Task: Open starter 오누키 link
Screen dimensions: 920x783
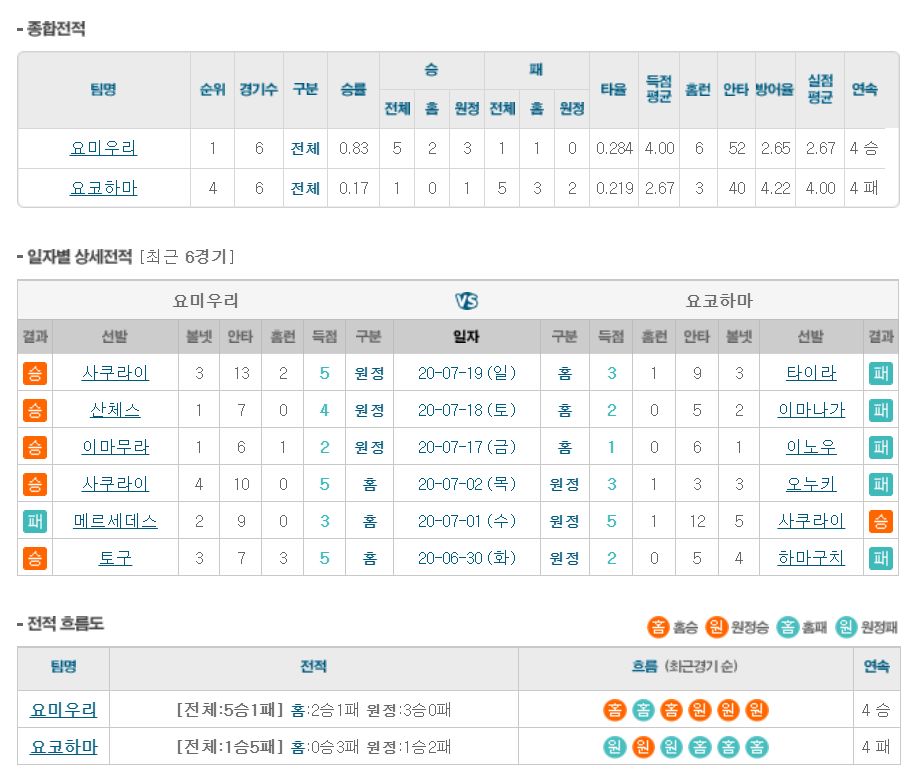Action: (811, 484)
